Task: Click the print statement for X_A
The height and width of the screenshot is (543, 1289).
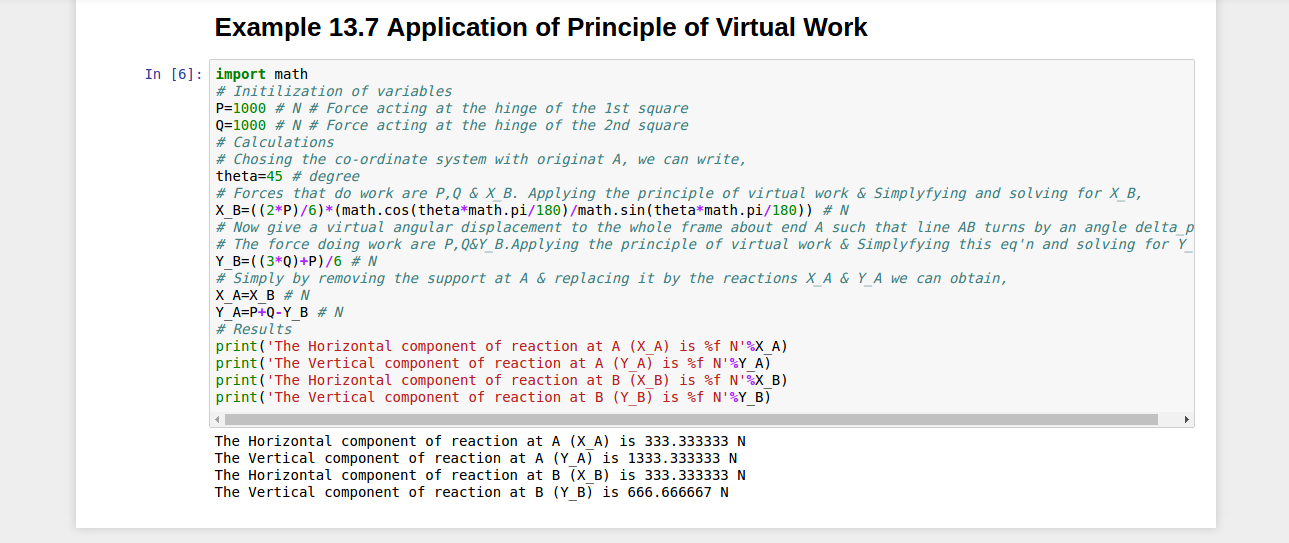Action: coord(494,346)
